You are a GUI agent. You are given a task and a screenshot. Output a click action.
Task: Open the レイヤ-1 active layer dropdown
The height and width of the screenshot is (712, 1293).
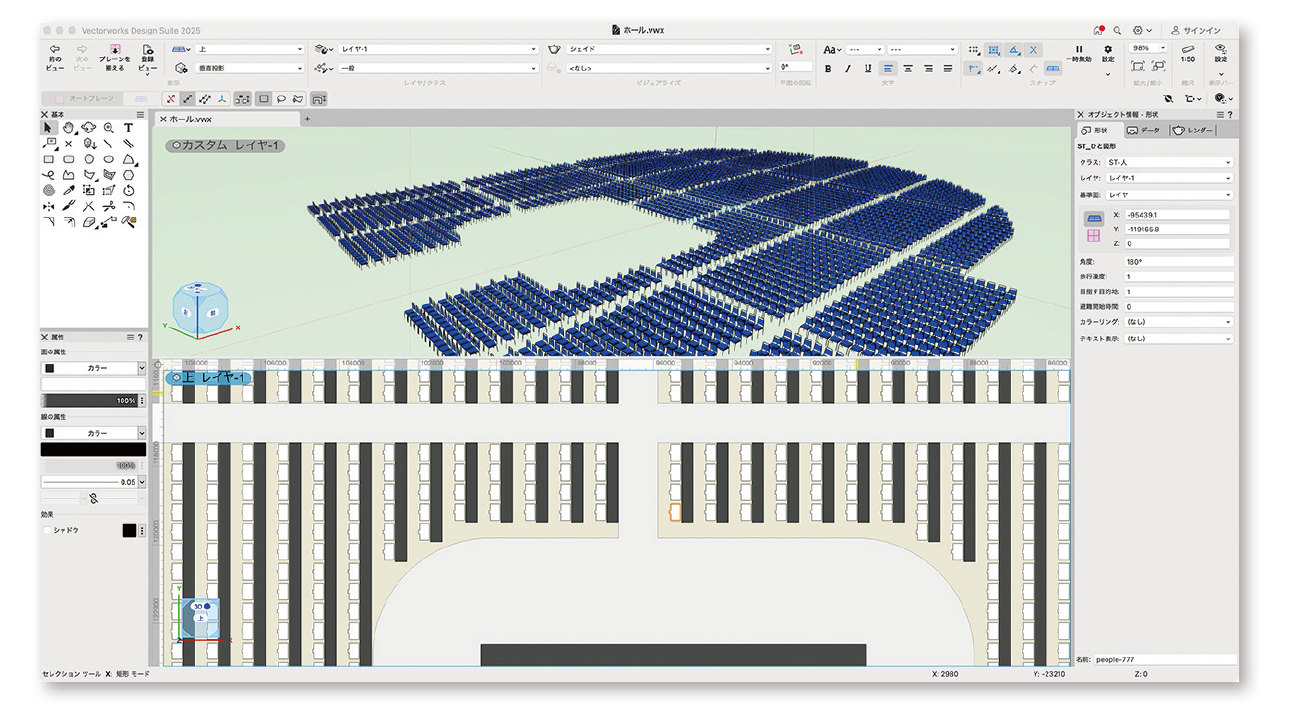click(438, 49)
